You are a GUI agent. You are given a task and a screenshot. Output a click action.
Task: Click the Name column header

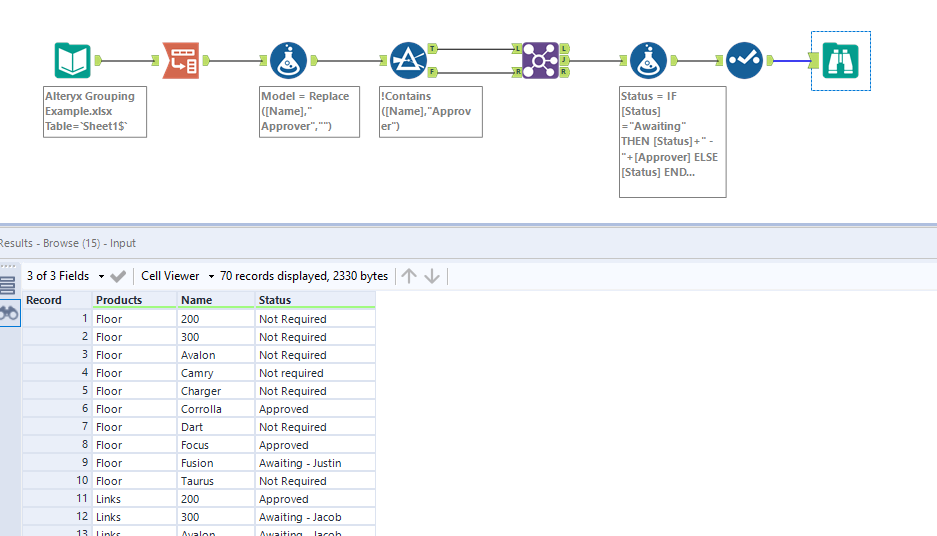[216, 300]
